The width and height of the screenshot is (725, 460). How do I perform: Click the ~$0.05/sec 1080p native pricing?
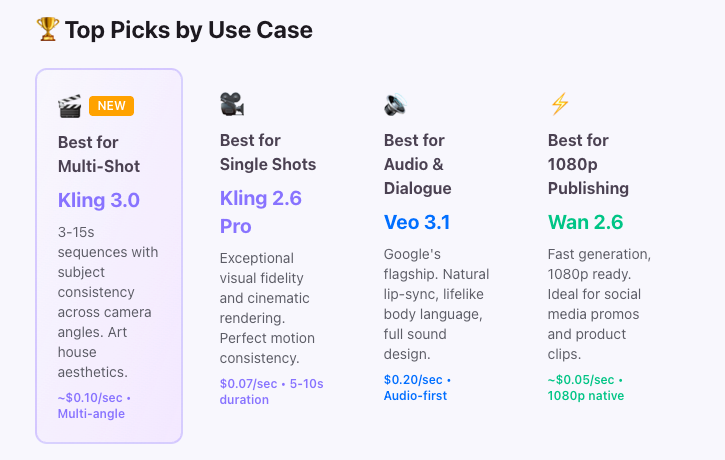coord(586,388)
